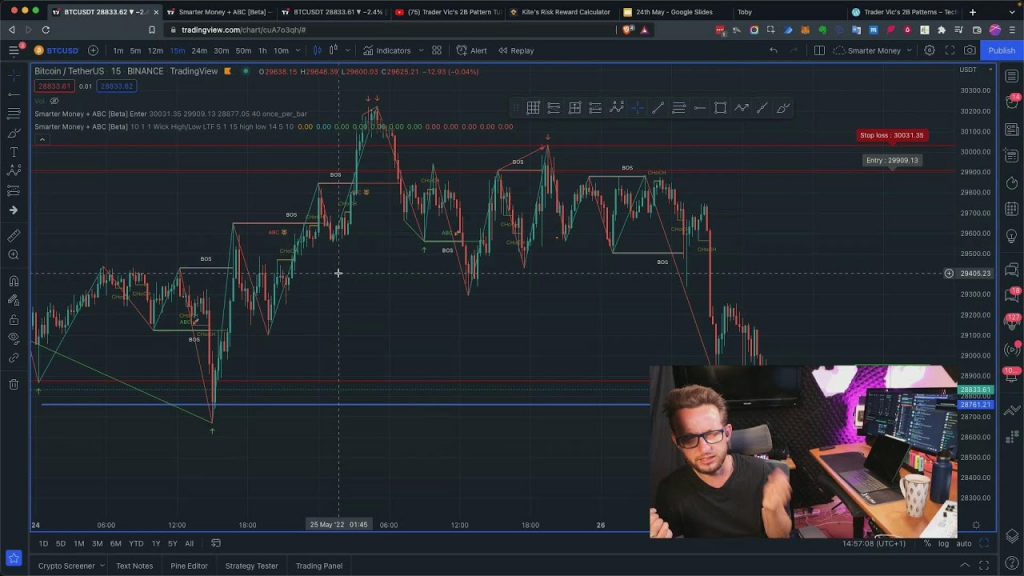Take a chart snapshot with camera icon
Screen dimensions: 1024x576
[x=970, y=50]
